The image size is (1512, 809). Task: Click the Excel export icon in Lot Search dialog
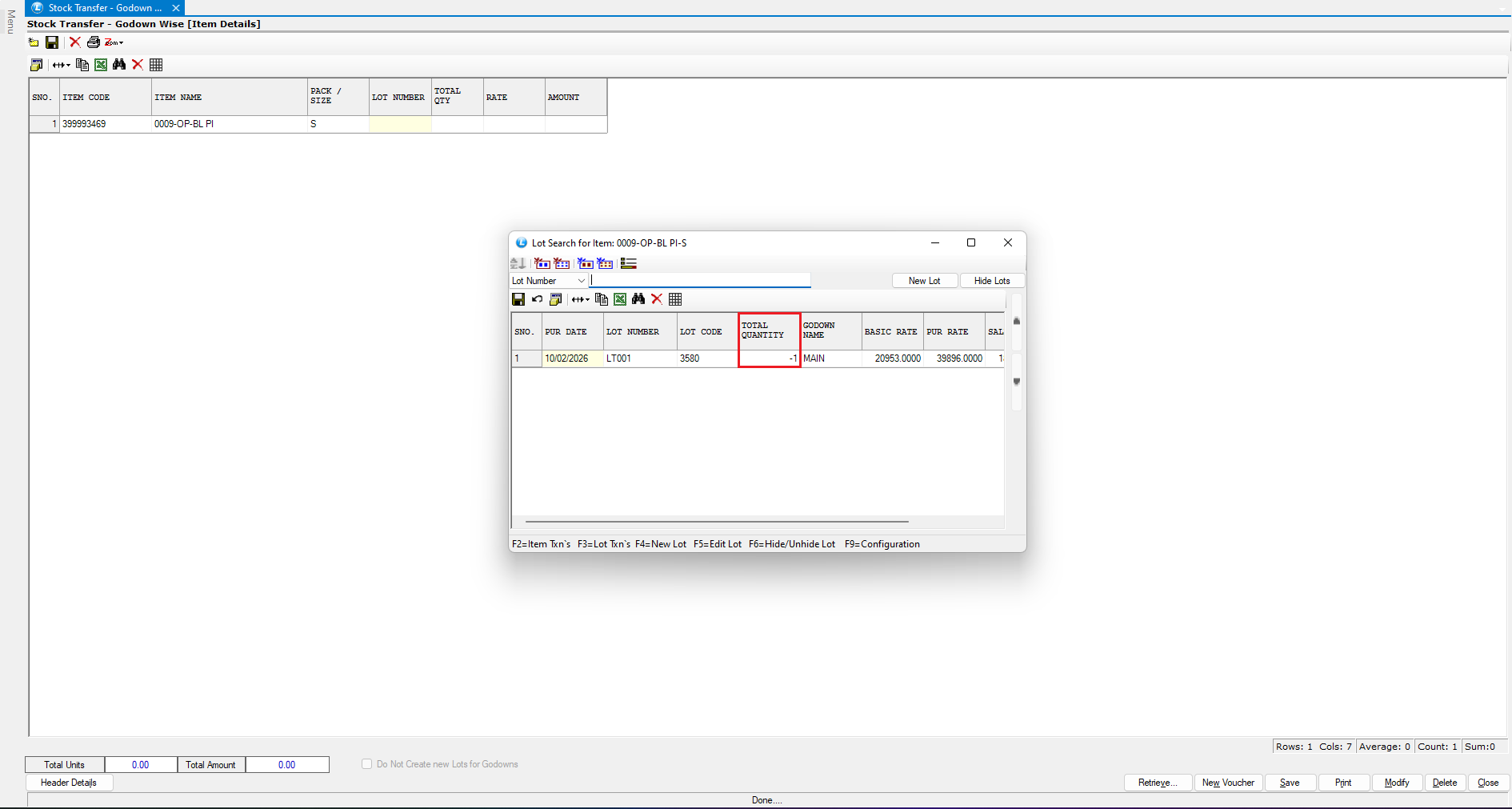pyautogui.click(x=620, y=299)
